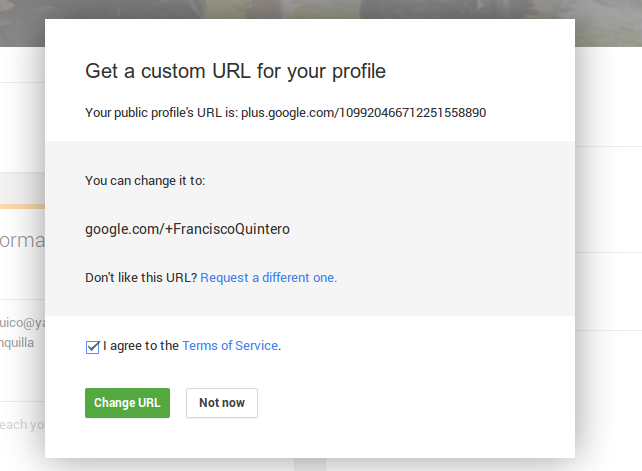
Task: Click the "Request a different one" link
Action: point(268,278)
